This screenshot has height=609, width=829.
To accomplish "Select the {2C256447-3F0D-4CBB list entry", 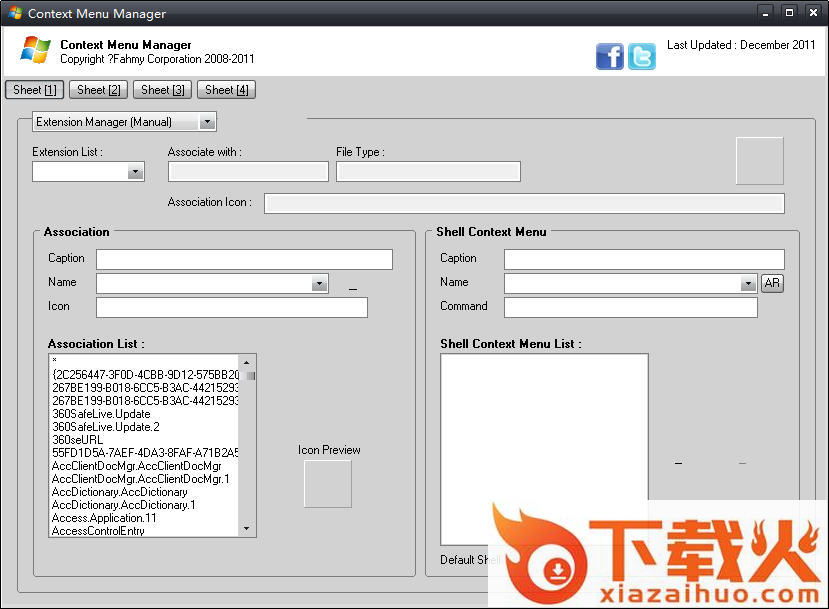I will click(x=144, y=375).
